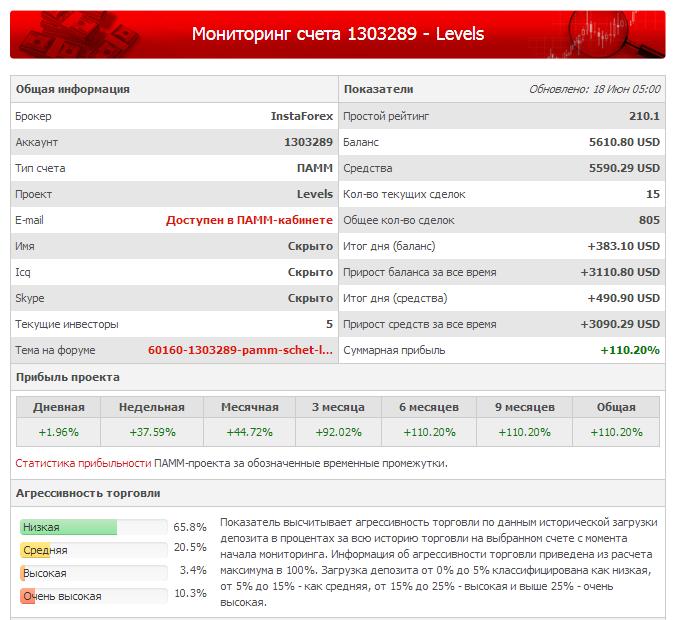Click the high aggressiveness percentage '3.4%'
The width and height of the screenshot is (674, 620).
pyautogui.click(x=193, y=571)
